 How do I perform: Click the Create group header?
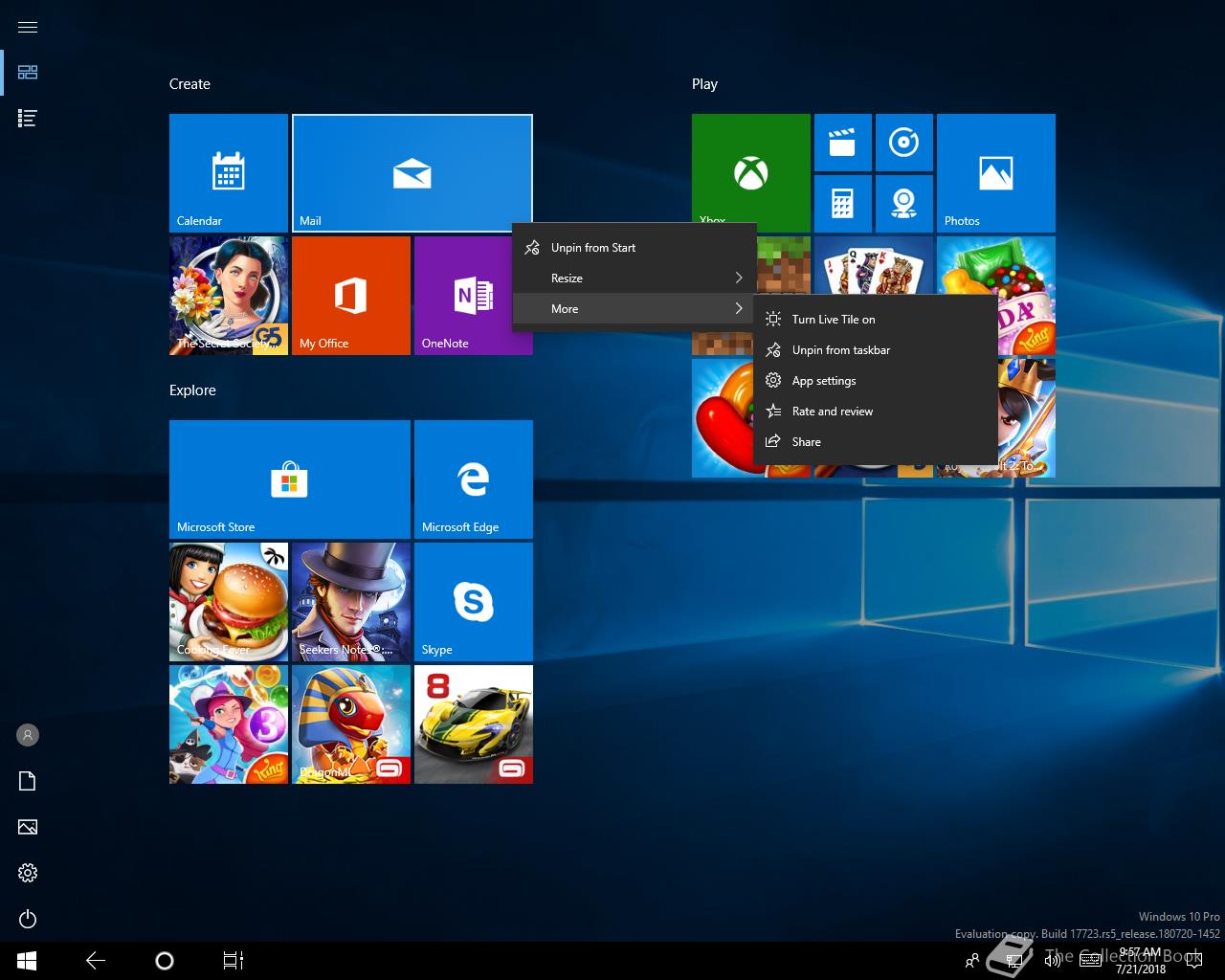[x=189, y=84]
